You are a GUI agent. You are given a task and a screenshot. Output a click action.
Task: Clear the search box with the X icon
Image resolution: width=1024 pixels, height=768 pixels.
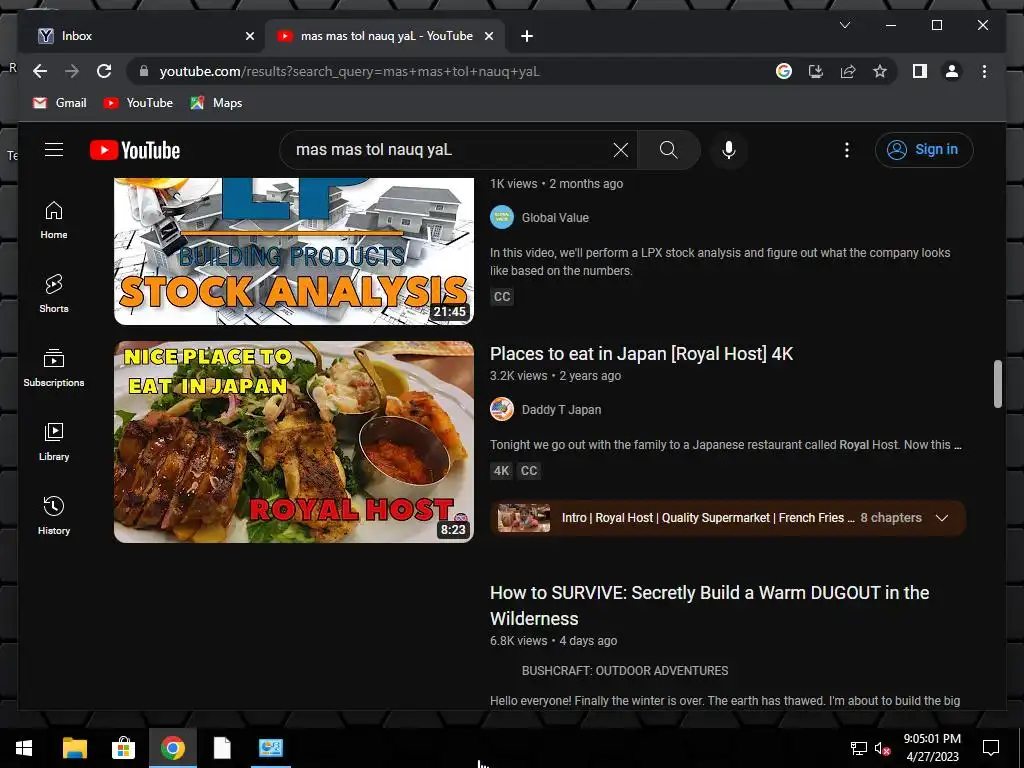click(x=620, y=150)
